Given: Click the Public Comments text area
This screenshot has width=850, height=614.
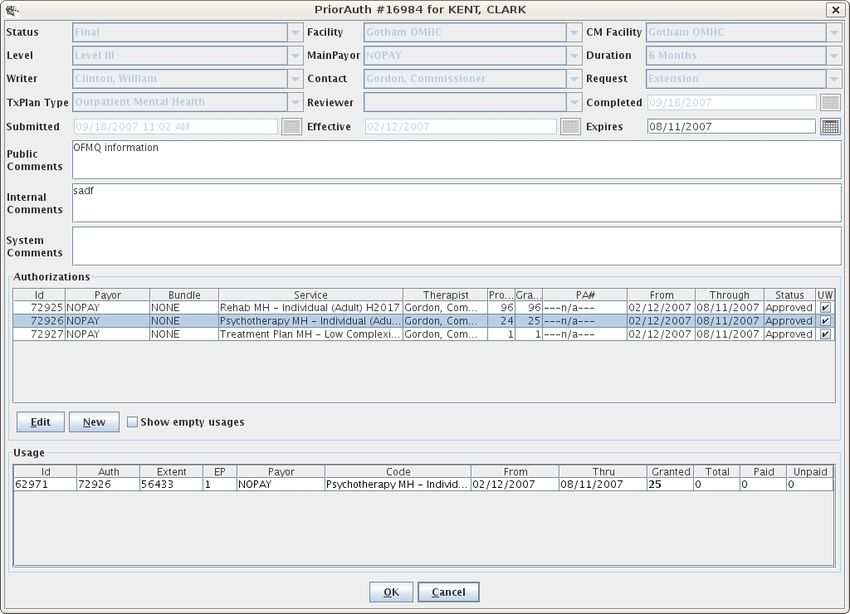Looking at the screenshot, I should coord(456,159).
